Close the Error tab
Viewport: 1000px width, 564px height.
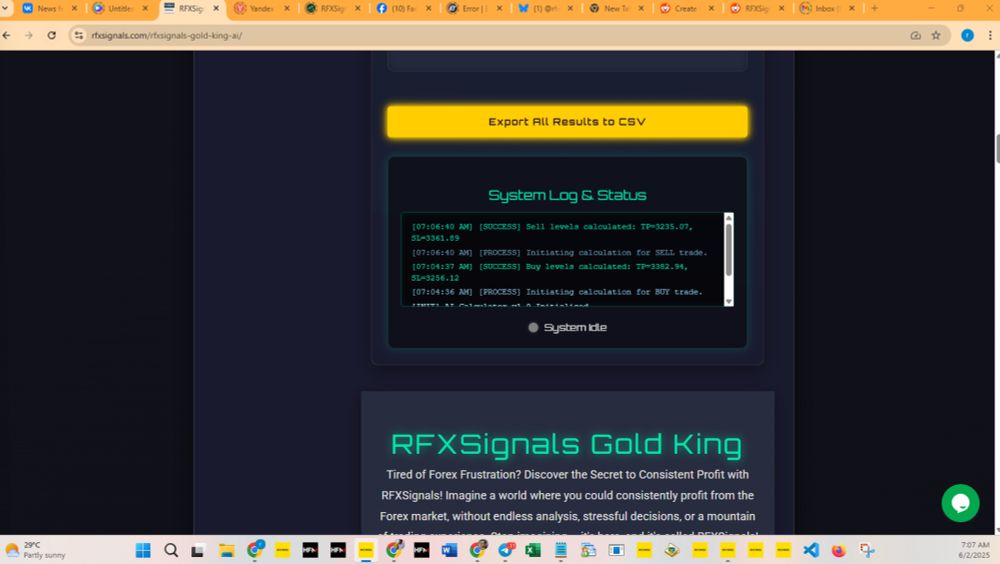(x=499, y=8)
